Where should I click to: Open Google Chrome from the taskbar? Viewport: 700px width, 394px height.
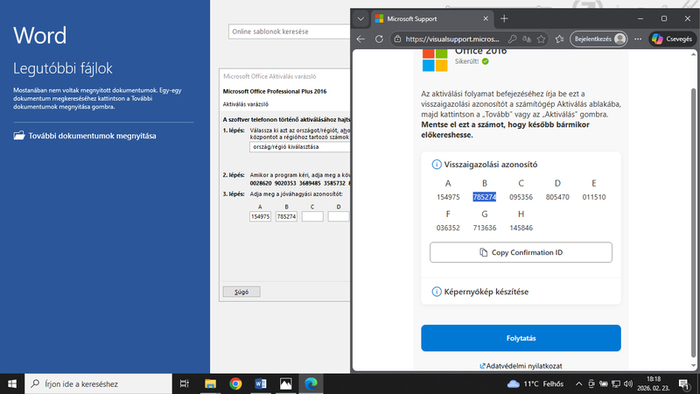click(236, 384)
